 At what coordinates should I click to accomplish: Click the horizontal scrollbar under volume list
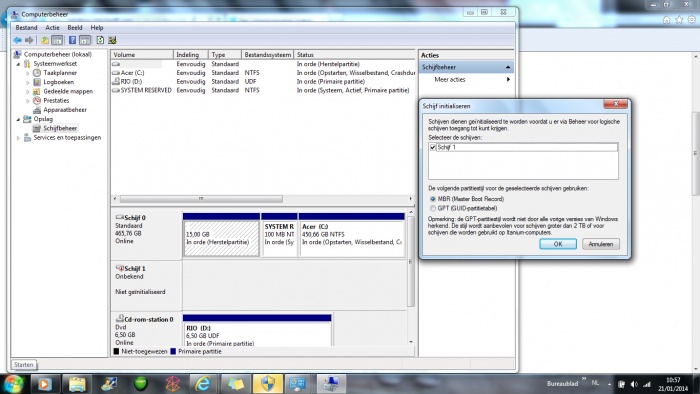coord(201,199)
